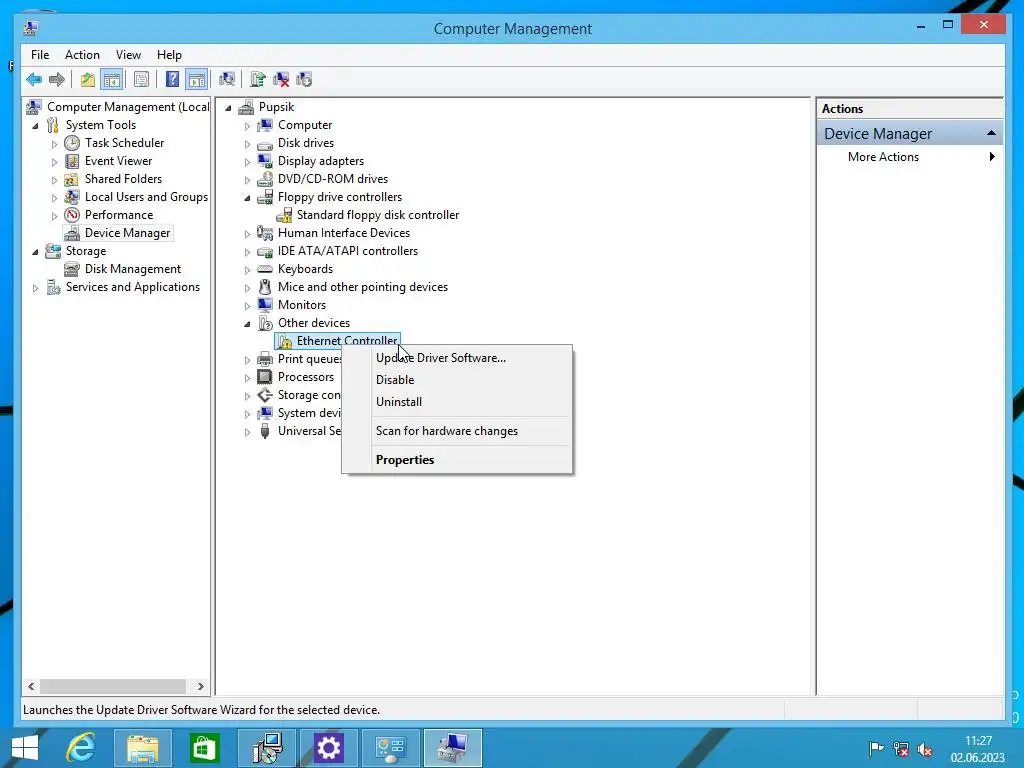Viewport: 1024px width, 768px height.
Task: Select Task Scheduler in the tree
Action: [124, 143]
